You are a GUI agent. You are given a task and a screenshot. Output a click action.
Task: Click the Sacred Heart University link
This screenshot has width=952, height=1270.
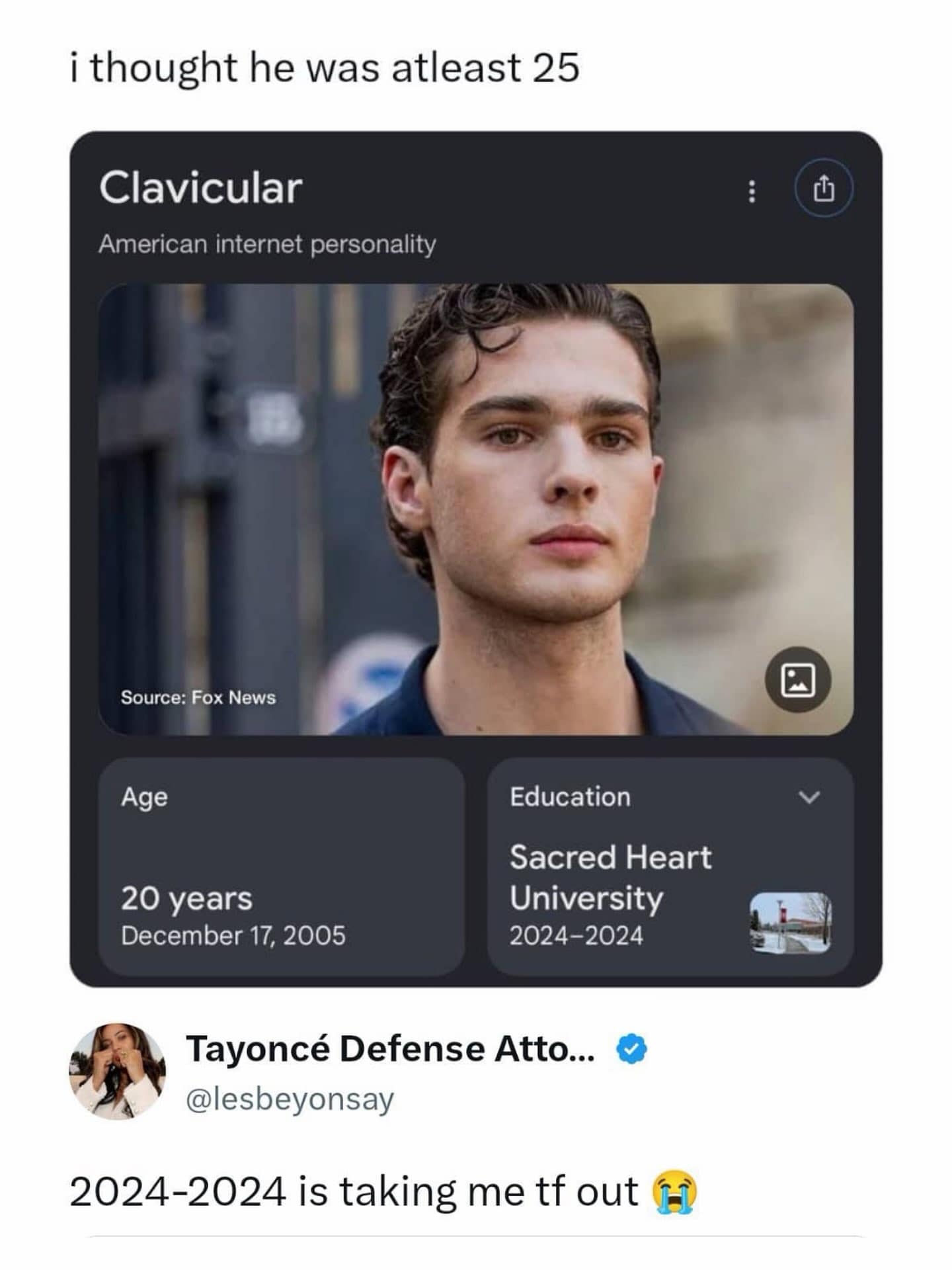[610, 877]
